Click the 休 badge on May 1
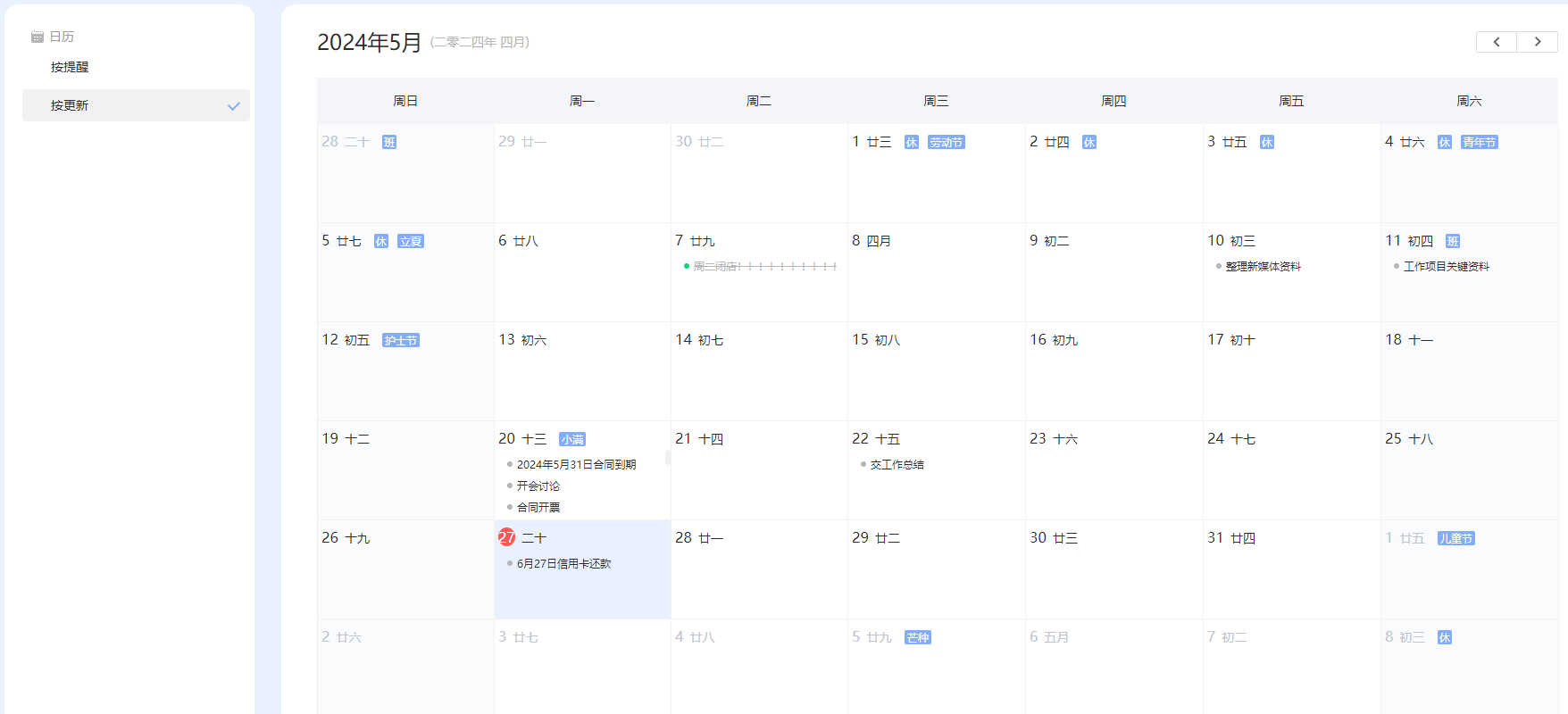The height and width of the screenshot is (714, 1568). [912, 142]
